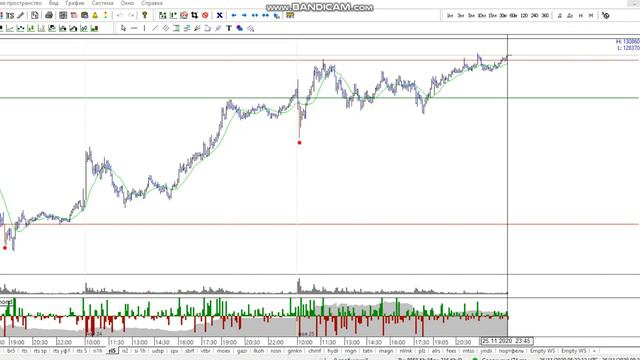Click the print icon in toolbar
This screenshot has height=360, width=640.
click(x=49, y=16)
